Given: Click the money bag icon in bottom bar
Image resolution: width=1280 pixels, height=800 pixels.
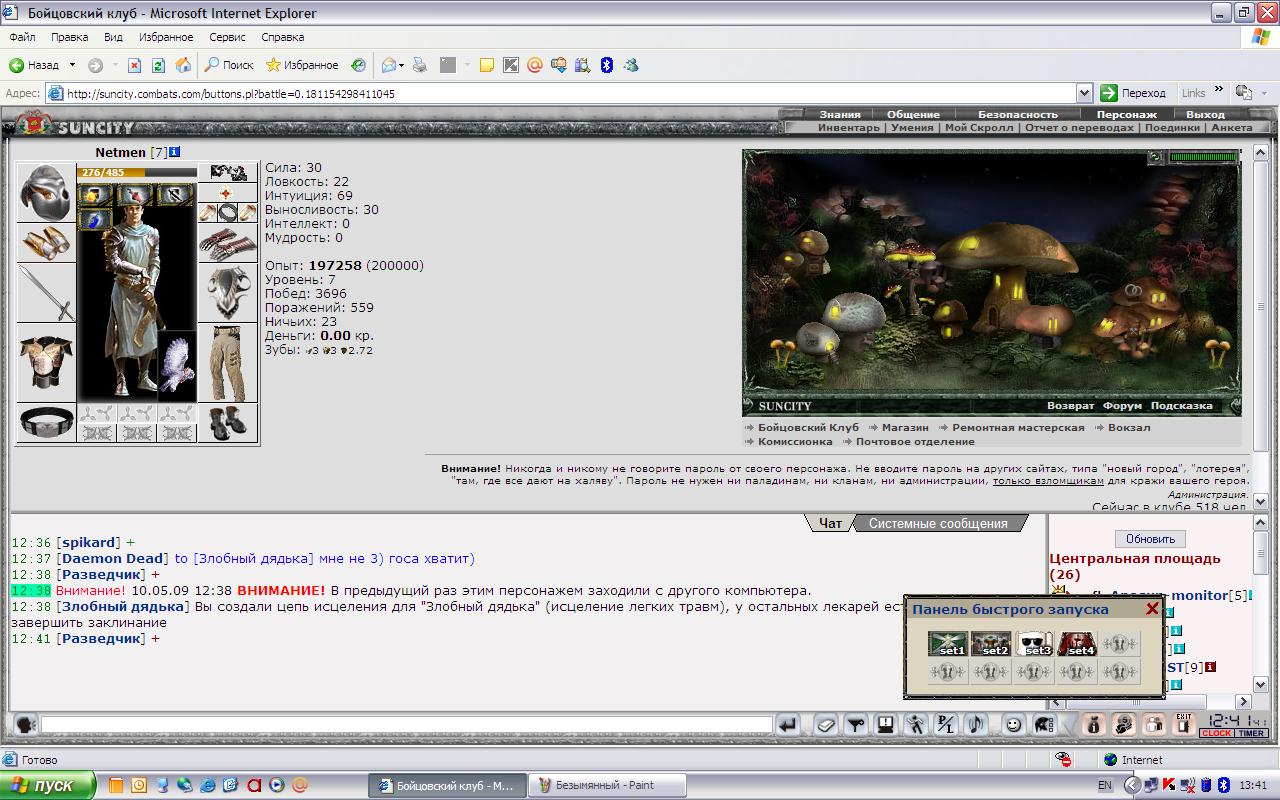Looking at the screenshot, I should (1094, 725).
